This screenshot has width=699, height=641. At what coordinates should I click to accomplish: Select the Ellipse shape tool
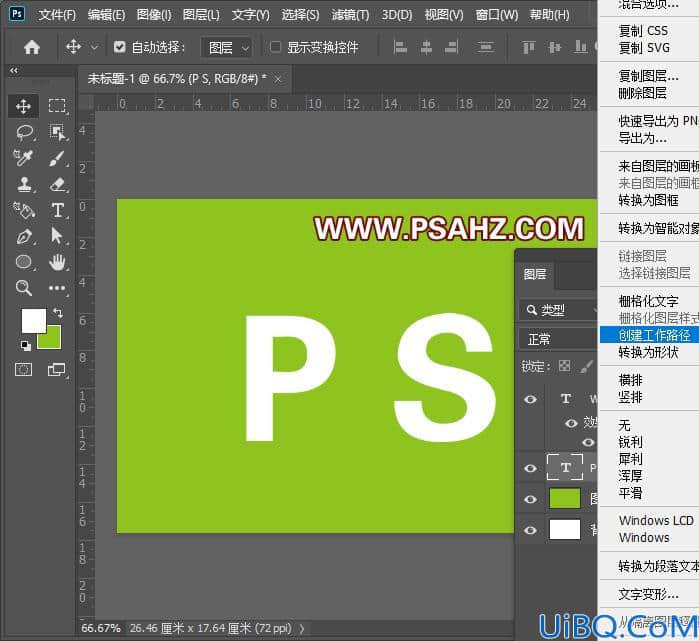click(24, 262)
